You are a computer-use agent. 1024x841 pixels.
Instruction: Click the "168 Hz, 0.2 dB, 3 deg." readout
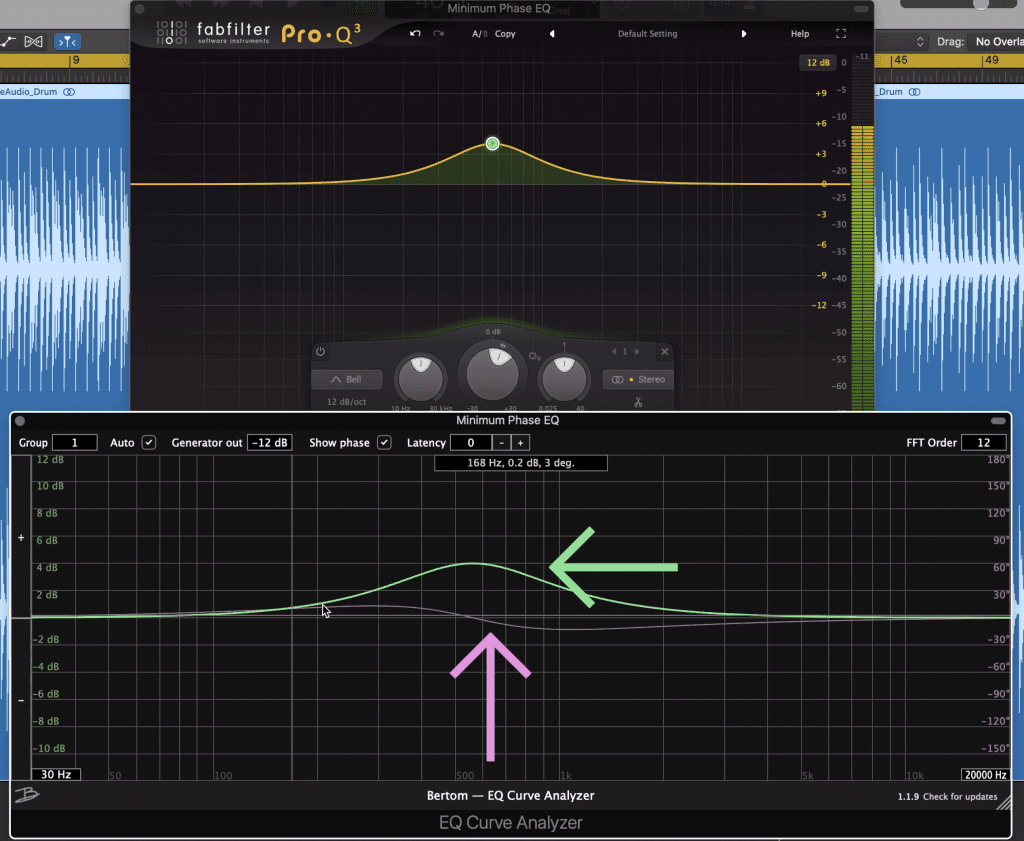[x=520, y=463]
